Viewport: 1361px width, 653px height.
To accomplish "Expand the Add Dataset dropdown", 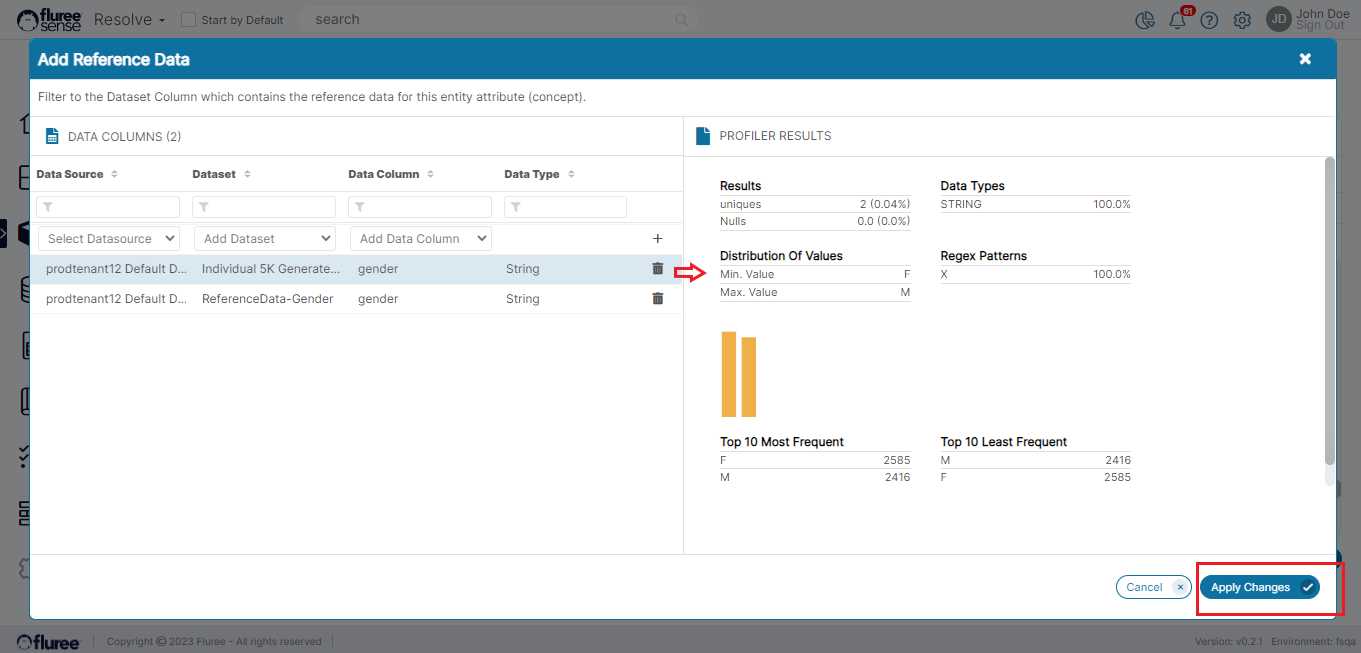I will click(x=264, y=239).
